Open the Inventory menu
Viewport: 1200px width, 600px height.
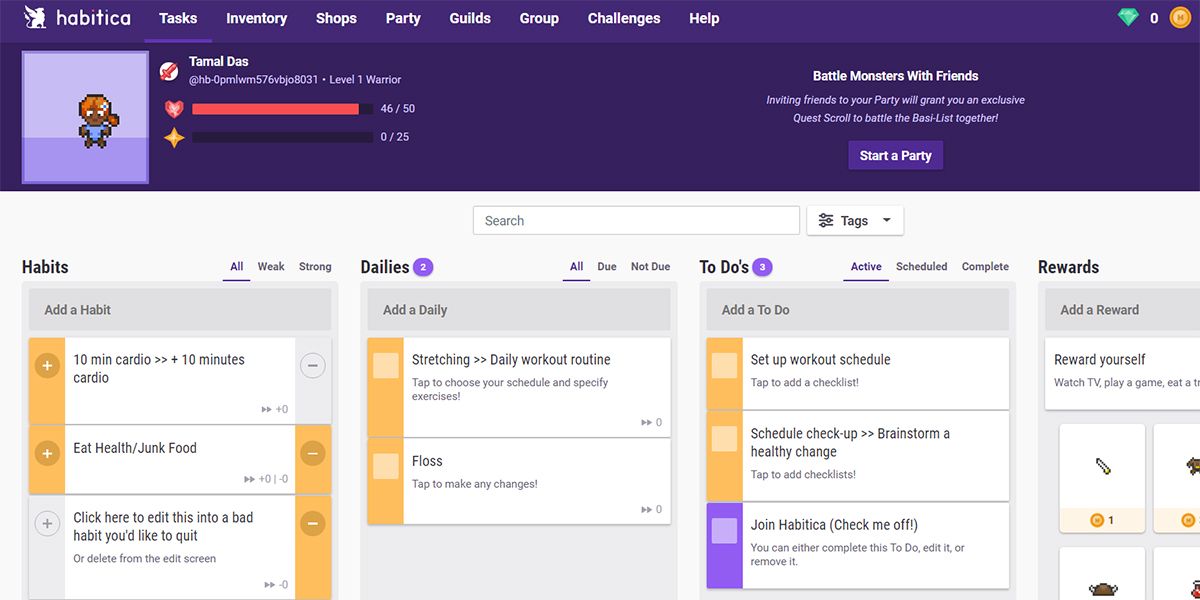click(x=257, y=18)
